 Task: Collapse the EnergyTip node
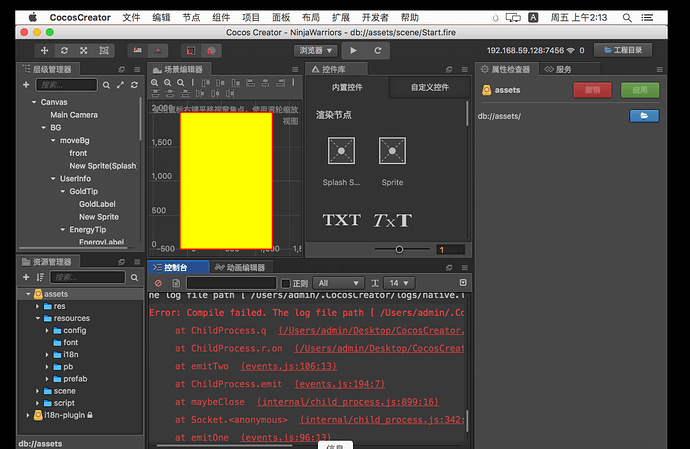[62, 230]
